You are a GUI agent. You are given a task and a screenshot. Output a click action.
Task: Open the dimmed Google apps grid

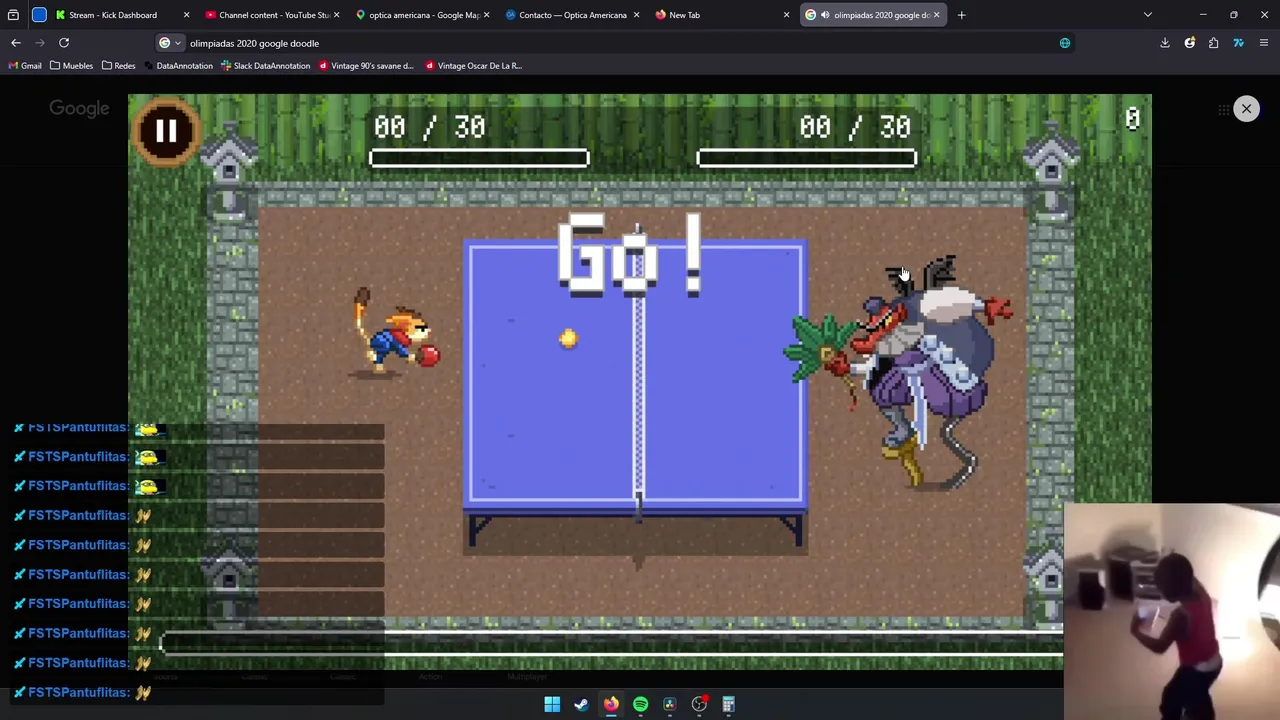tap(1224, 110)
